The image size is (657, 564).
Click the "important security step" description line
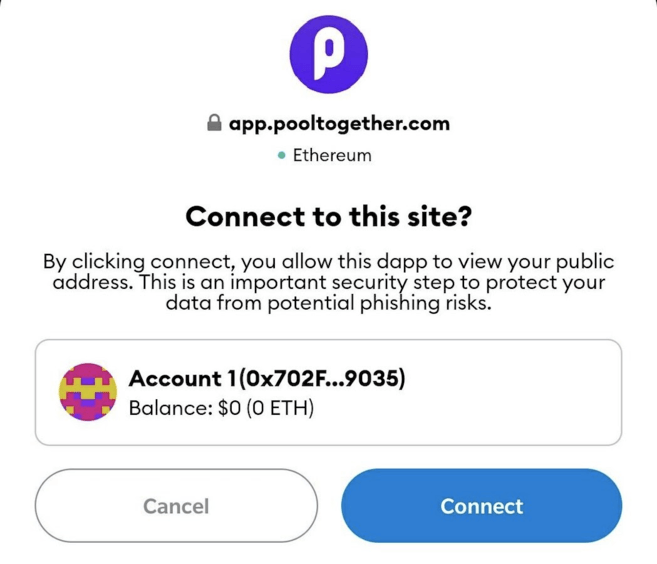pos(328,284)
